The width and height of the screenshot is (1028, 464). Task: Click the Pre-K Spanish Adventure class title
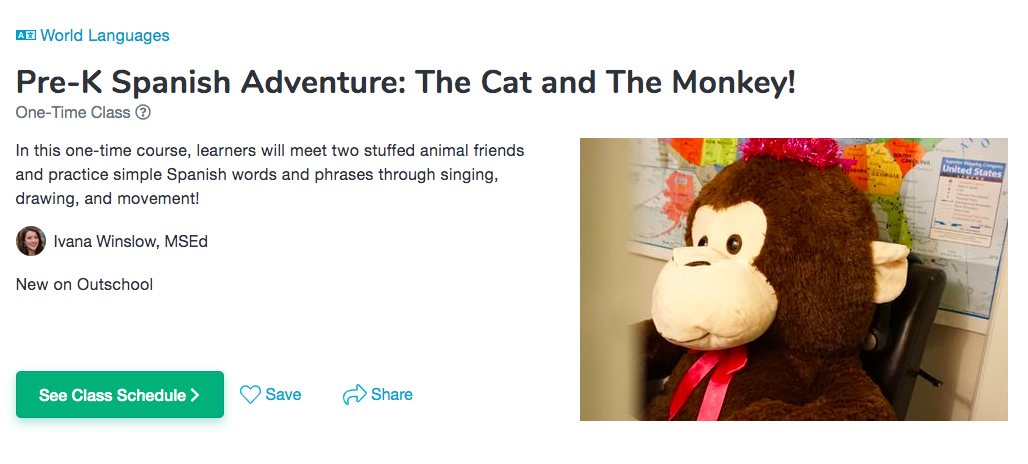(406, 81)
